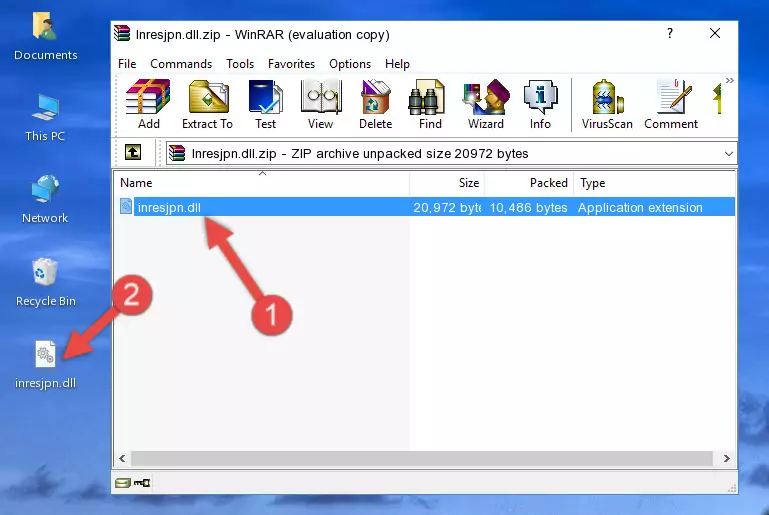The width and height of the screenshot is (769, 515).
Task: Select the inresjpn.dll file on the desktop
Action: coord(45,365)
